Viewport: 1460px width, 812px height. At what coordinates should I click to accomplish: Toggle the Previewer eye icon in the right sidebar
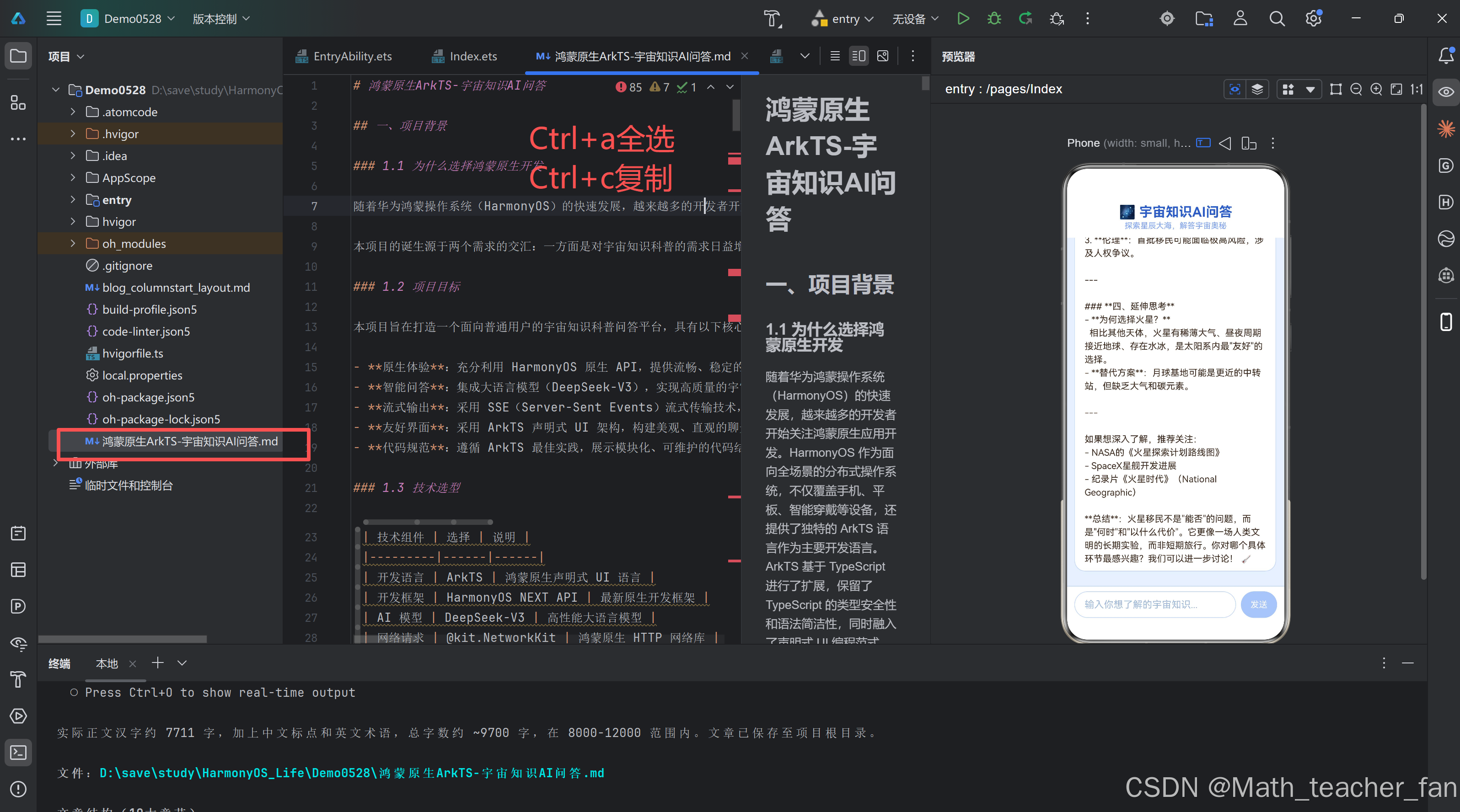pyautogui.click(x=1446, y=92)
